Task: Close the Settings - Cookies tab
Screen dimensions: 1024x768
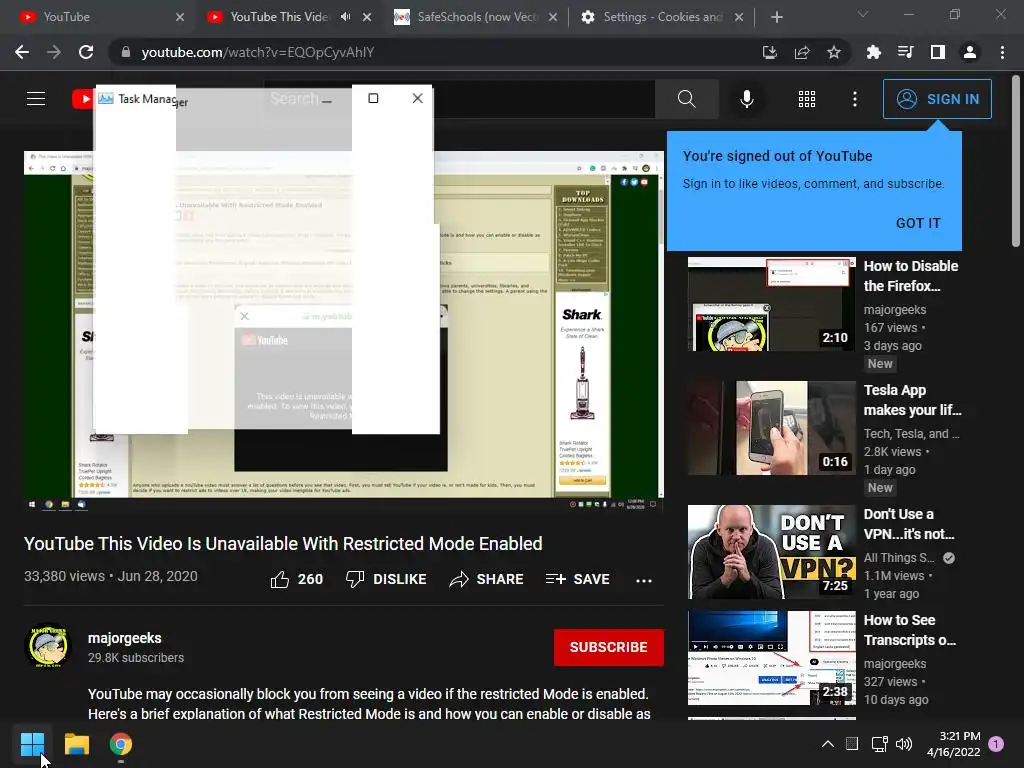Action: point(739,17)
